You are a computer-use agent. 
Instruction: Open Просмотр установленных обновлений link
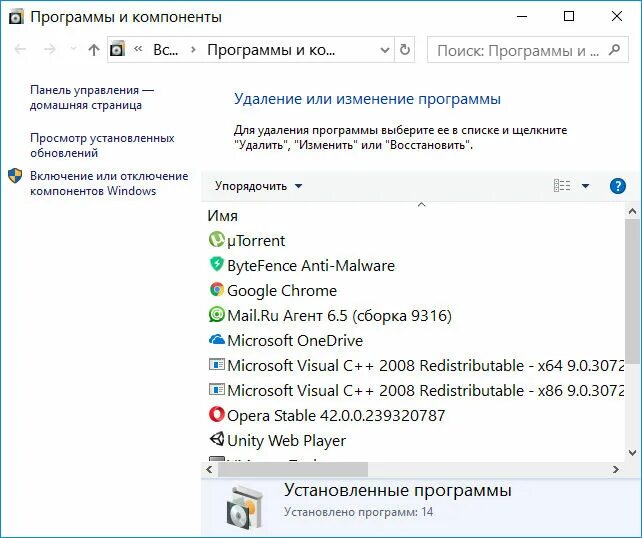(x=102, y=145)
